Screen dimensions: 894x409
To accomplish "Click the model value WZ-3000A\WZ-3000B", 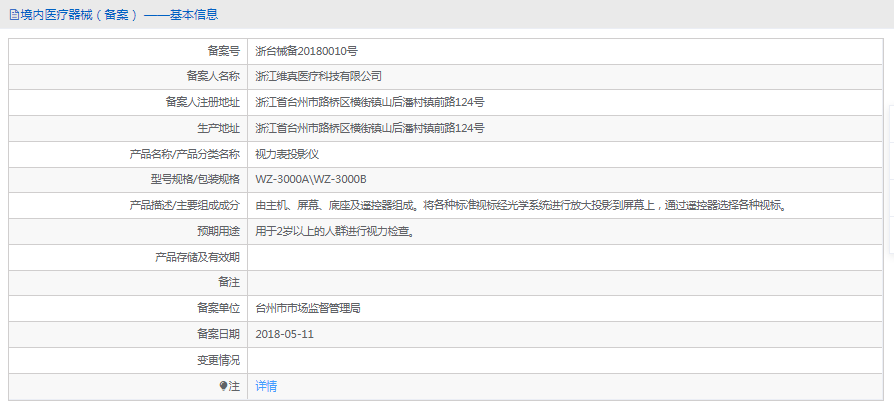I will click(311, 180).
